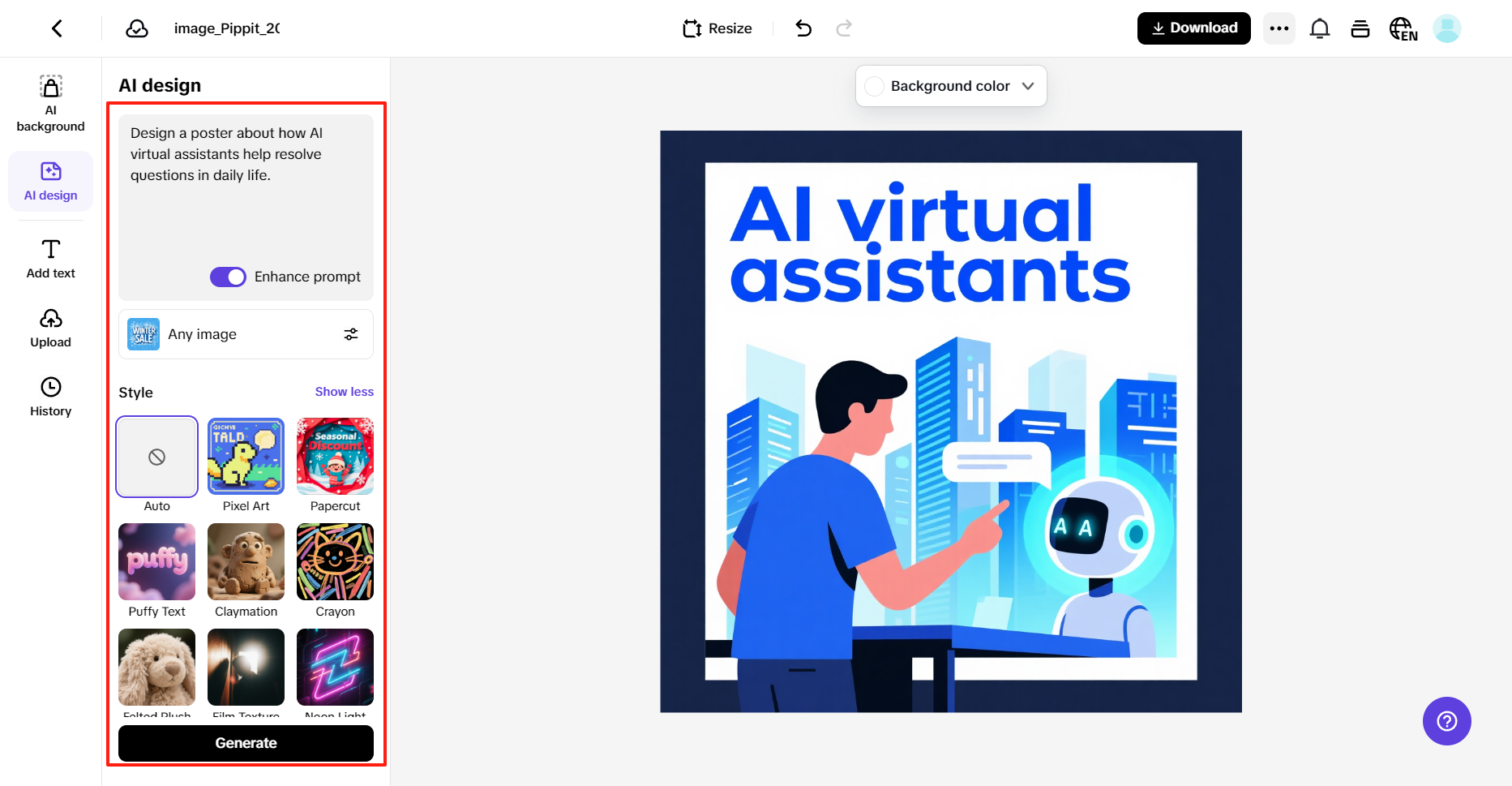Select the Claymation style

[x=246, y=562]
